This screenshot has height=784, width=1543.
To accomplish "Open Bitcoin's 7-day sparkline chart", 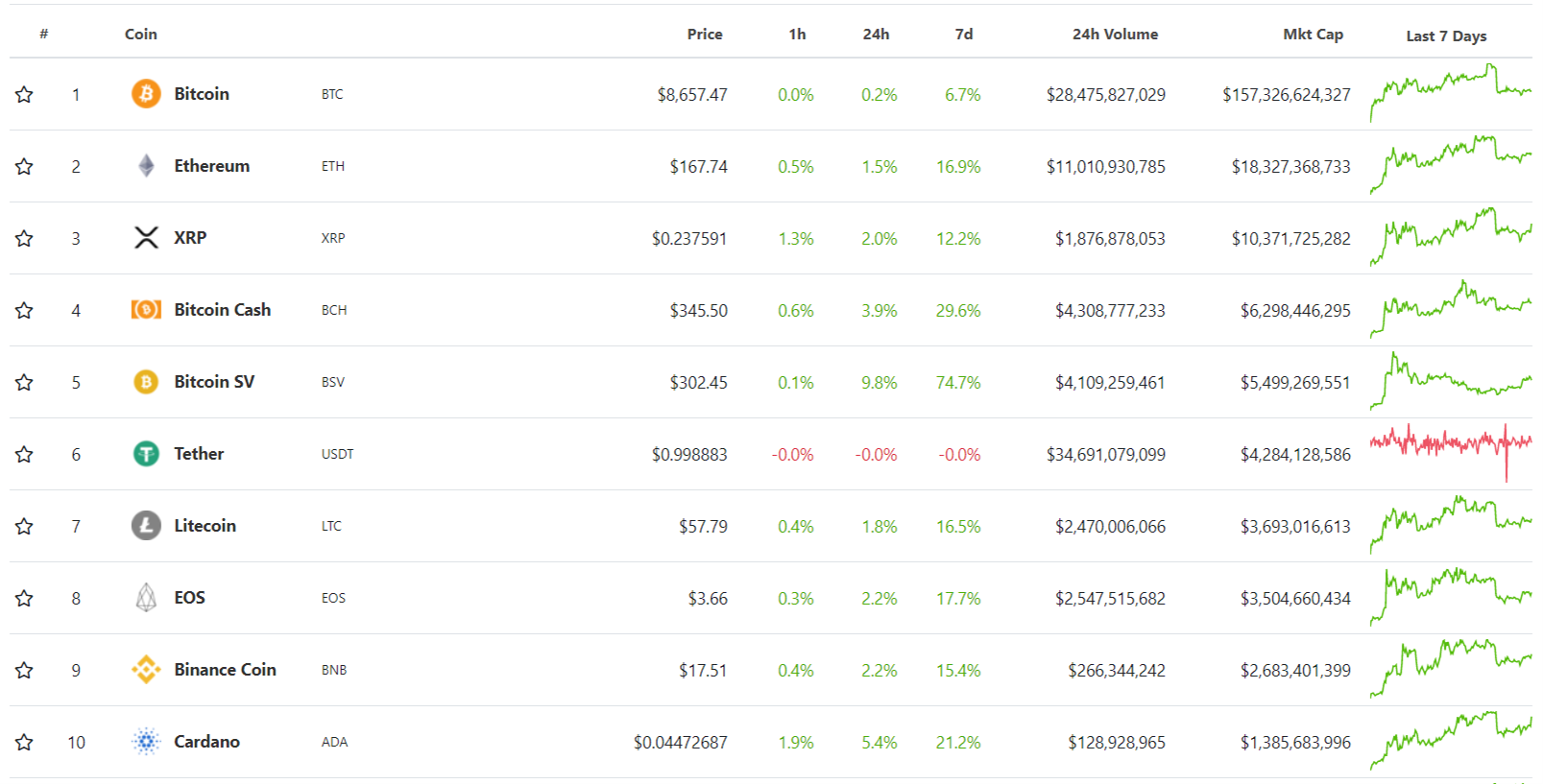I will [1451, 93].
